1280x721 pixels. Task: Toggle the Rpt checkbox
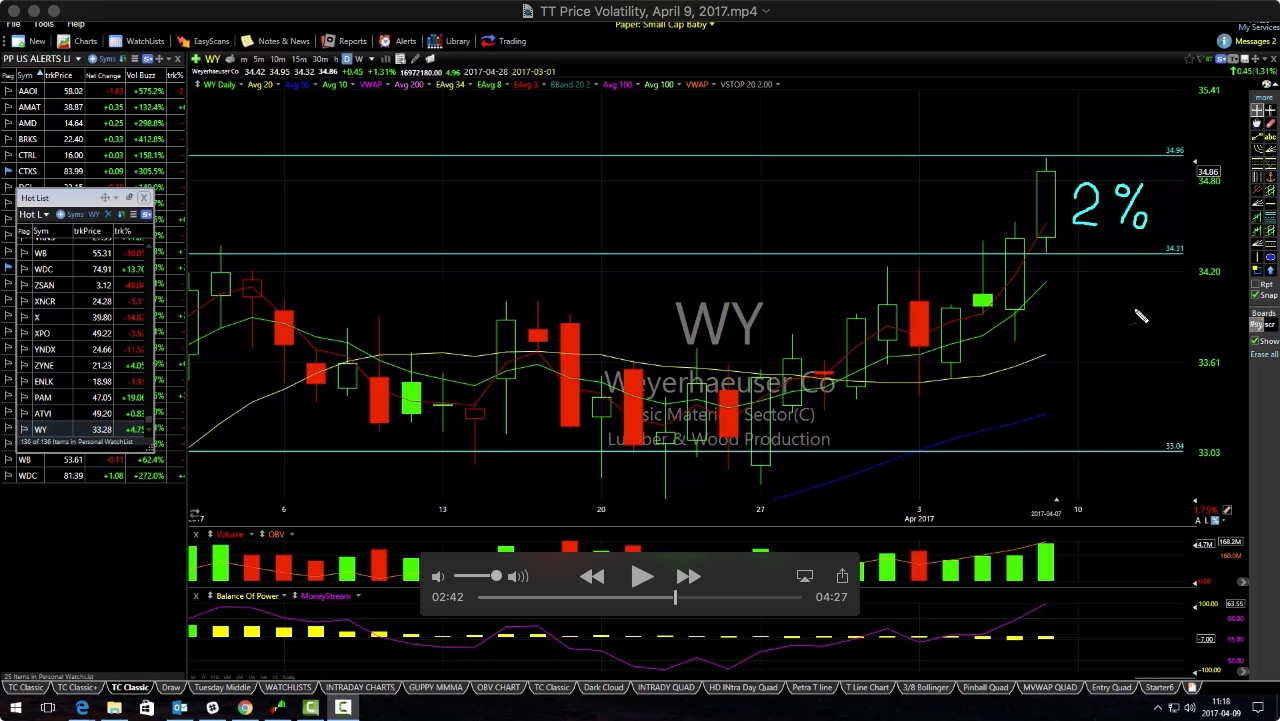(x=1255, y=284)
